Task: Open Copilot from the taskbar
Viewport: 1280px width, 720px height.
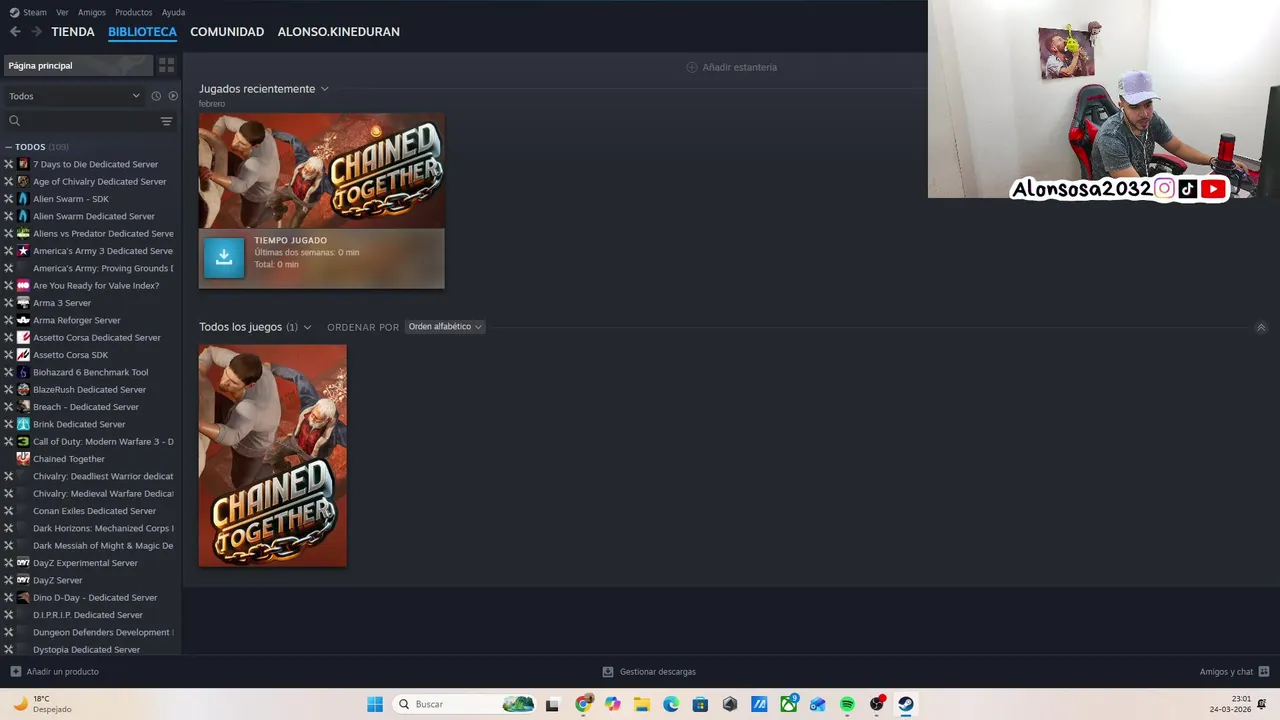Action: [613, 704]
